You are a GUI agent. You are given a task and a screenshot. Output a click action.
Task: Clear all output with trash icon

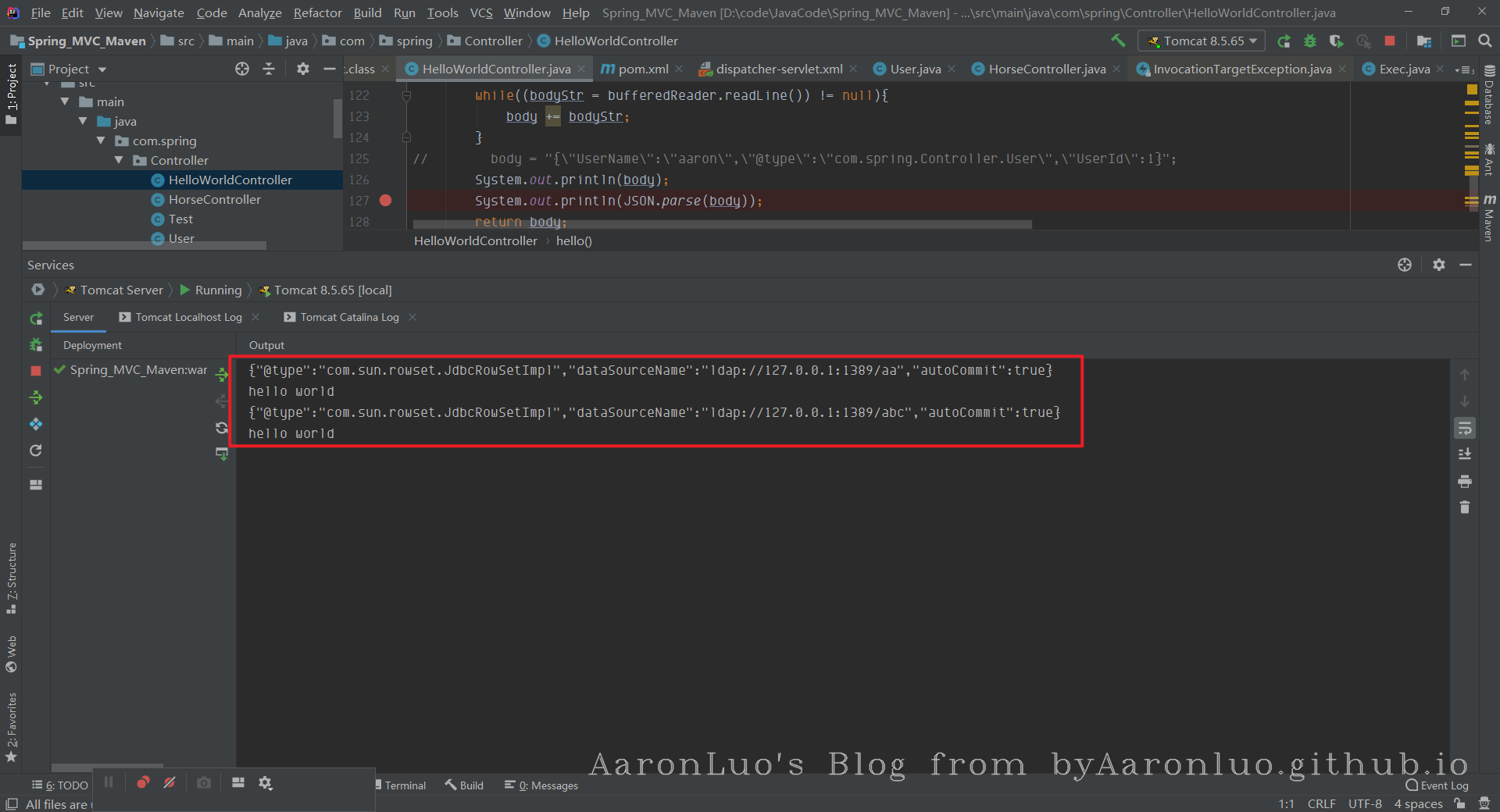(1465, 507)
